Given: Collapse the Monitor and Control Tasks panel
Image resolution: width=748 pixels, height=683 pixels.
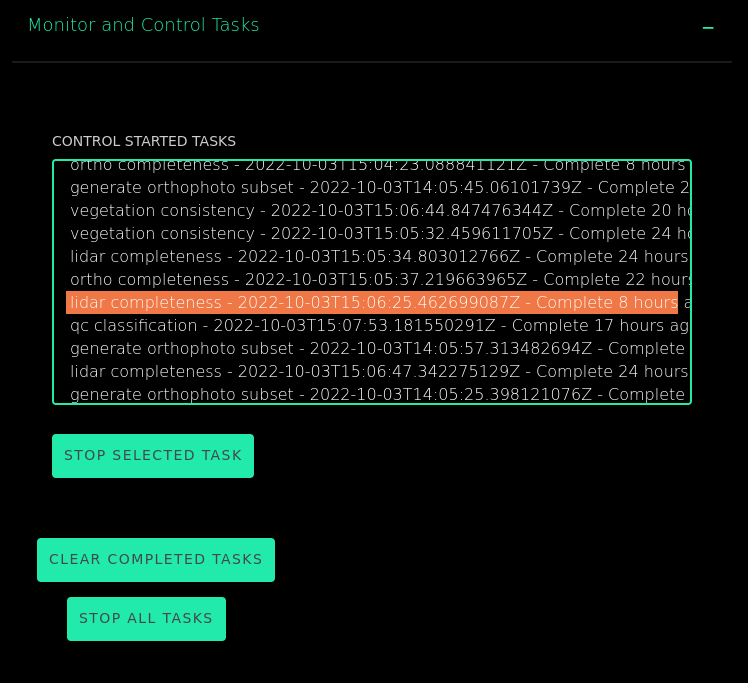Looking at the screenshot, I should [708, 28].
